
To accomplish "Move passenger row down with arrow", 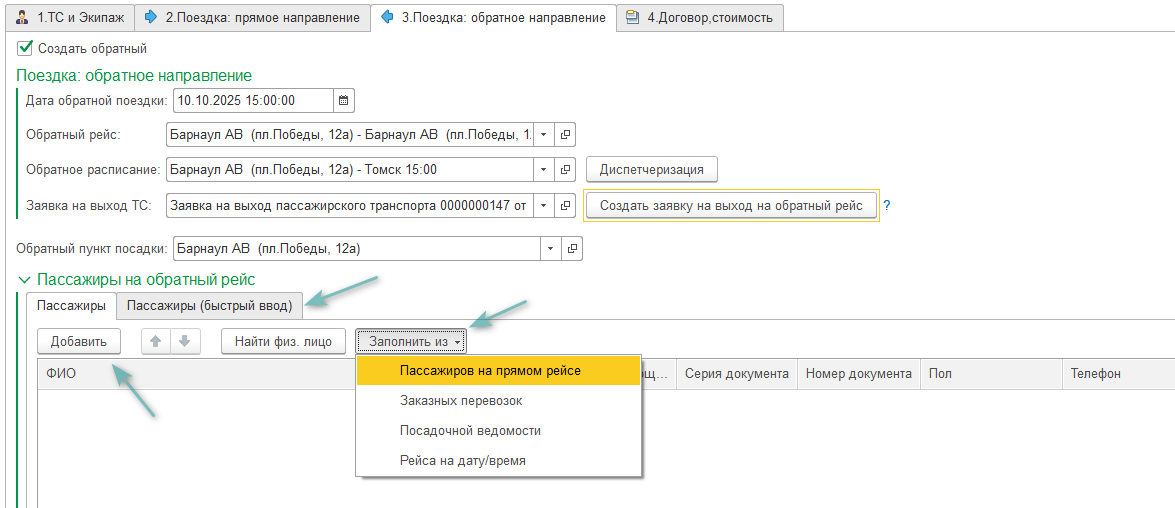I will coord(184,341).
